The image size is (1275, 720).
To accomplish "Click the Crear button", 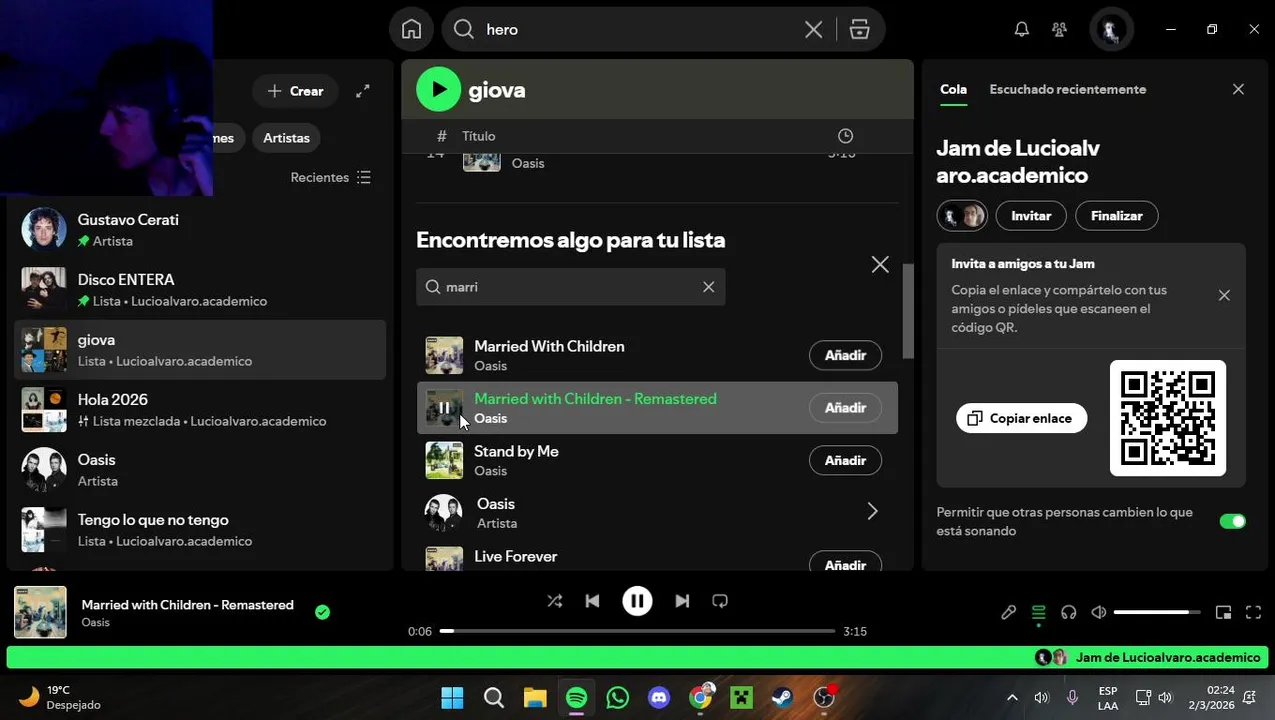I will [x=296, y=91].
